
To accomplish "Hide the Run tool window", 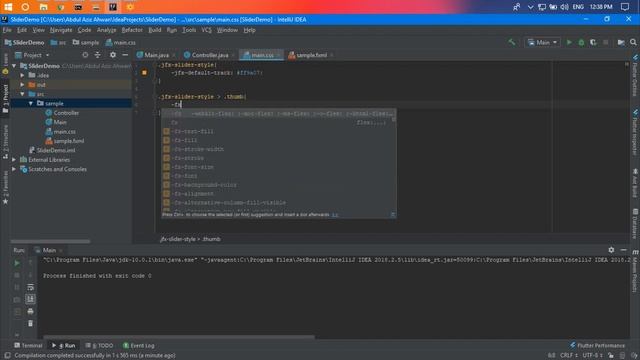I will point(623,250).
